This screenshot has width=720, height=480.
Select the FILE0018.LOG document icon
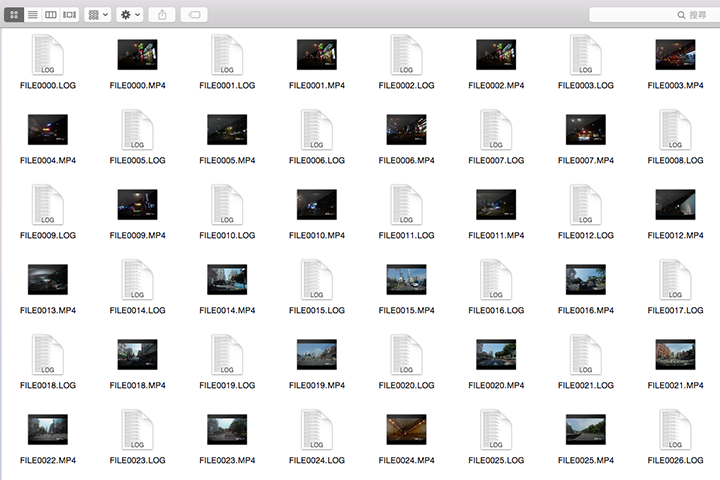tap(48, 355)
